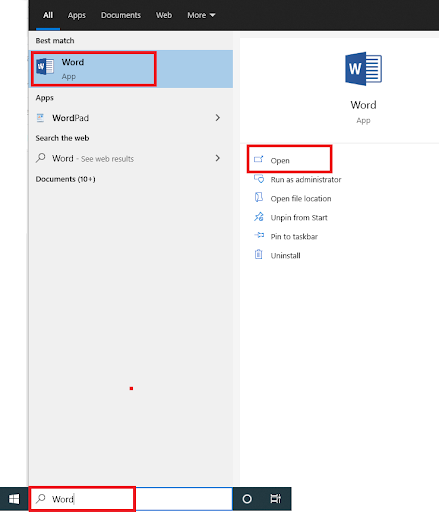Expand WordPad result chevron arrow
This screenshot has width=439, height=512.
tap(218, 118)
